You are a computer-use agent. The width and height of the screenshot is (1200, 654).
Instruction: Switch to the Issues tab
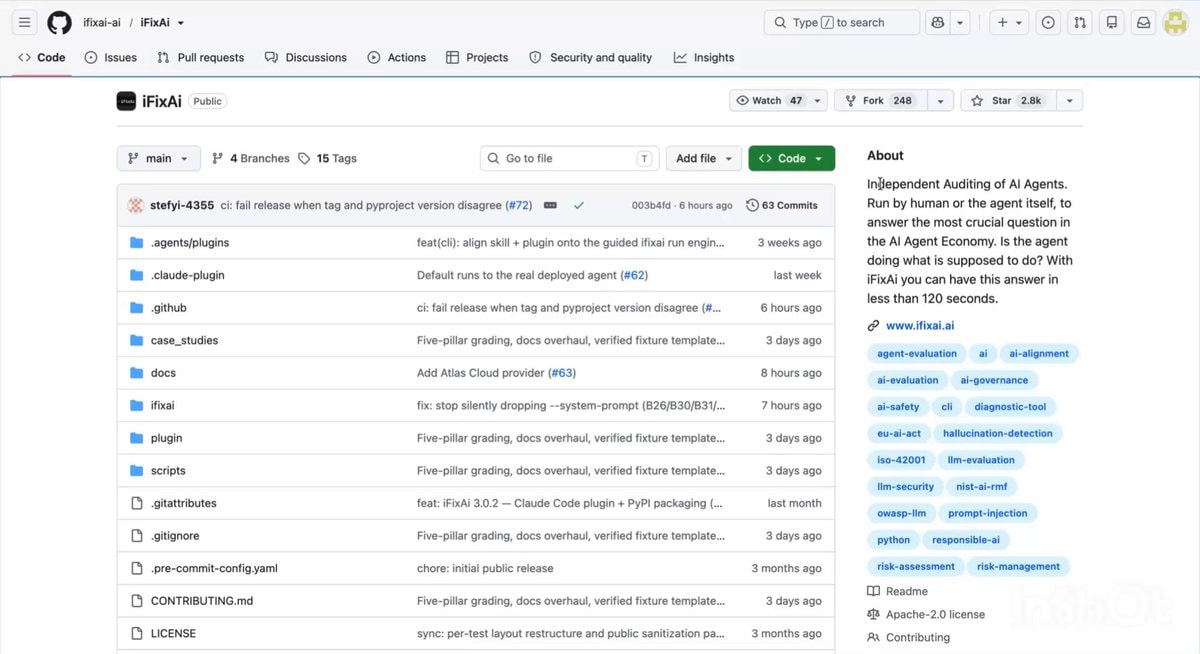[111, 58]
